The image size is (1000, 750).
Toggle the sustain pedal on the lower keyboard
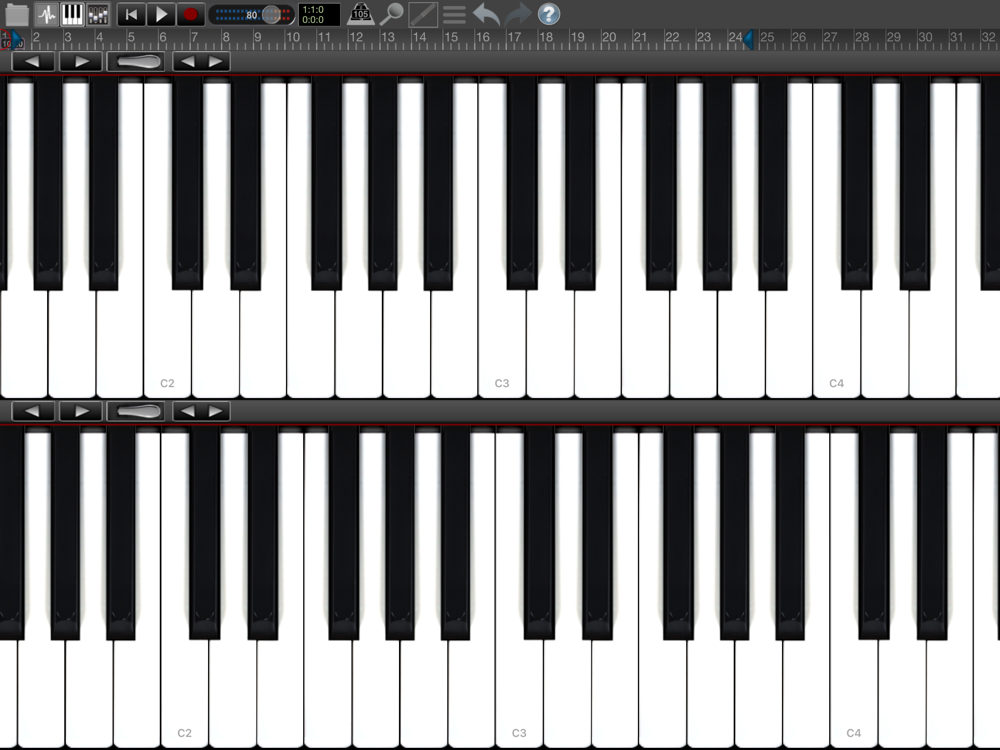tap(136, 411)
